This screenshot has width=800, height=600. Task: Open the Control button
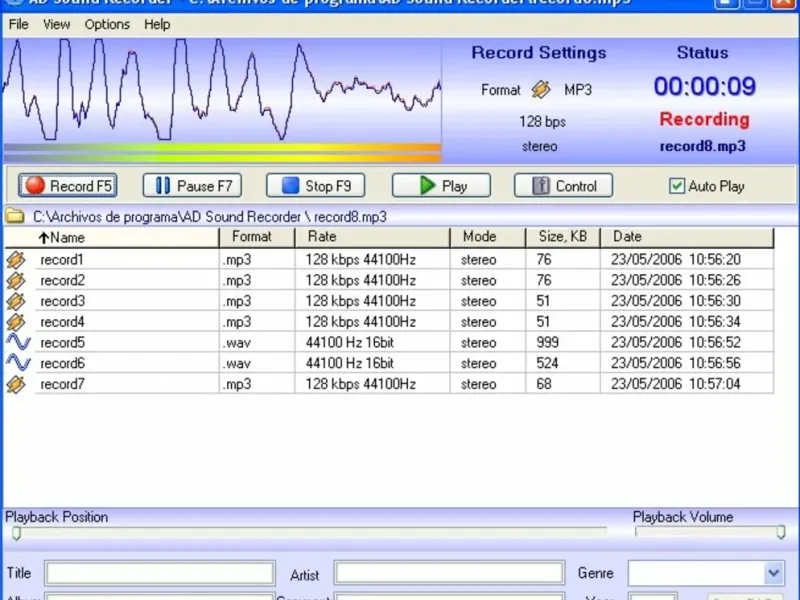coord(563,186)
